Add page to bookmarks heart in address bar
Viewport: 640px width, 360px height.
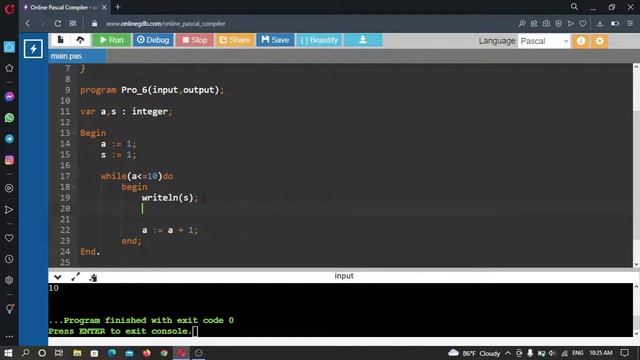583,24
